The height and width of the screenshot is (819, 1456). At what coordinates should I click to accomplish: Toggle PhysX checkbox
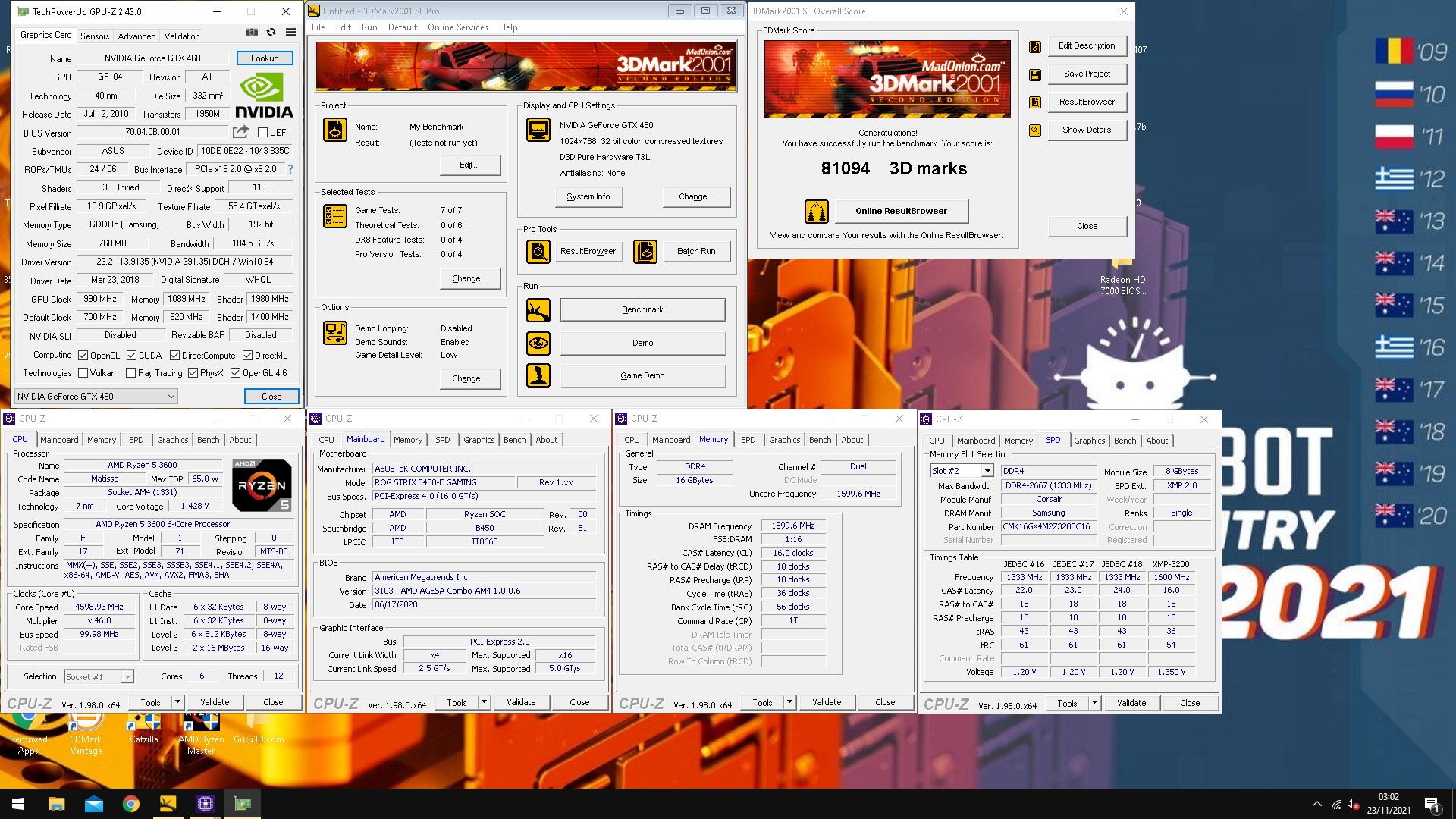(193, 372)
